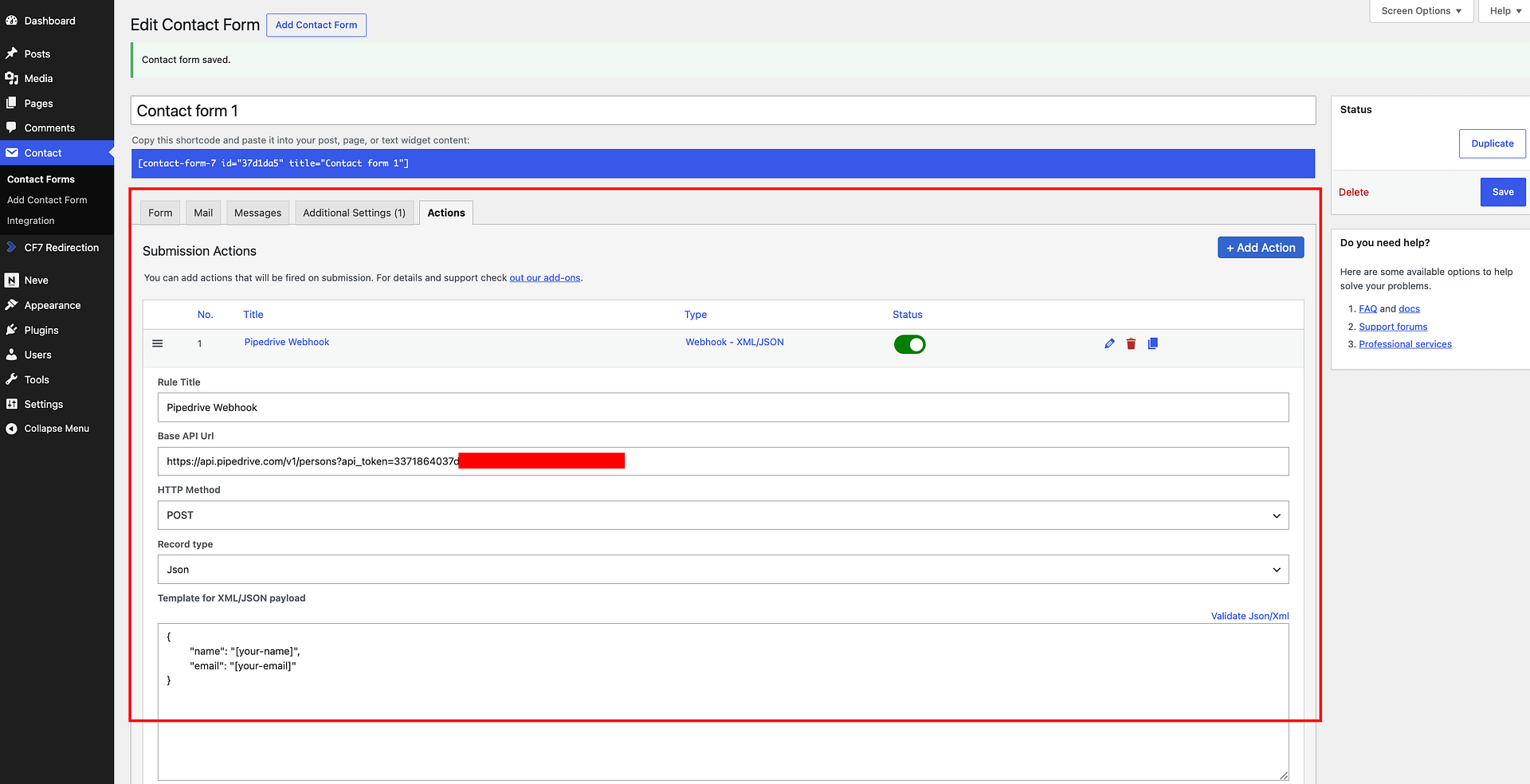Click the Rule Title input field
Viewport: 1530px width, 784px height.
[723, 407]
